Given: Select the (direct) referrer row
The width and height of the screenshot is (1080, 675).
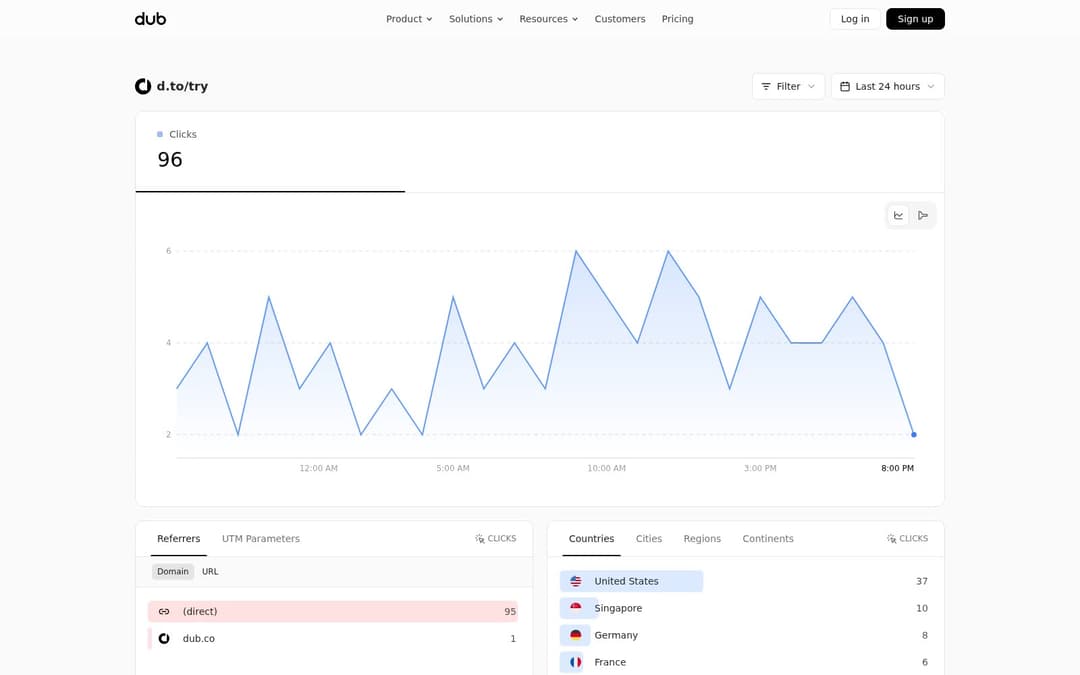Looking at the screenshot, I should [x=333, y=612].
